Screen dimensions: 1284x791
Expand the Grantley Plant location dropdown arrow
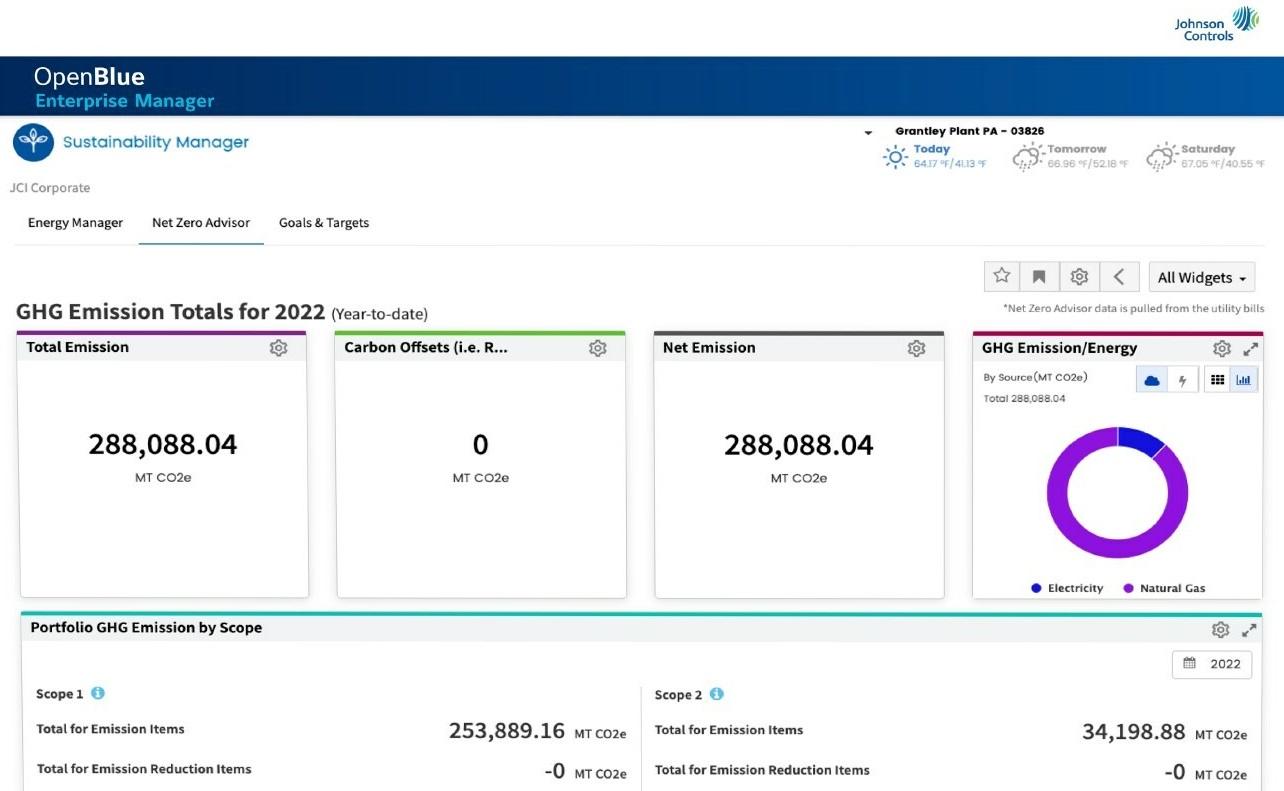[x=868, y=132]
